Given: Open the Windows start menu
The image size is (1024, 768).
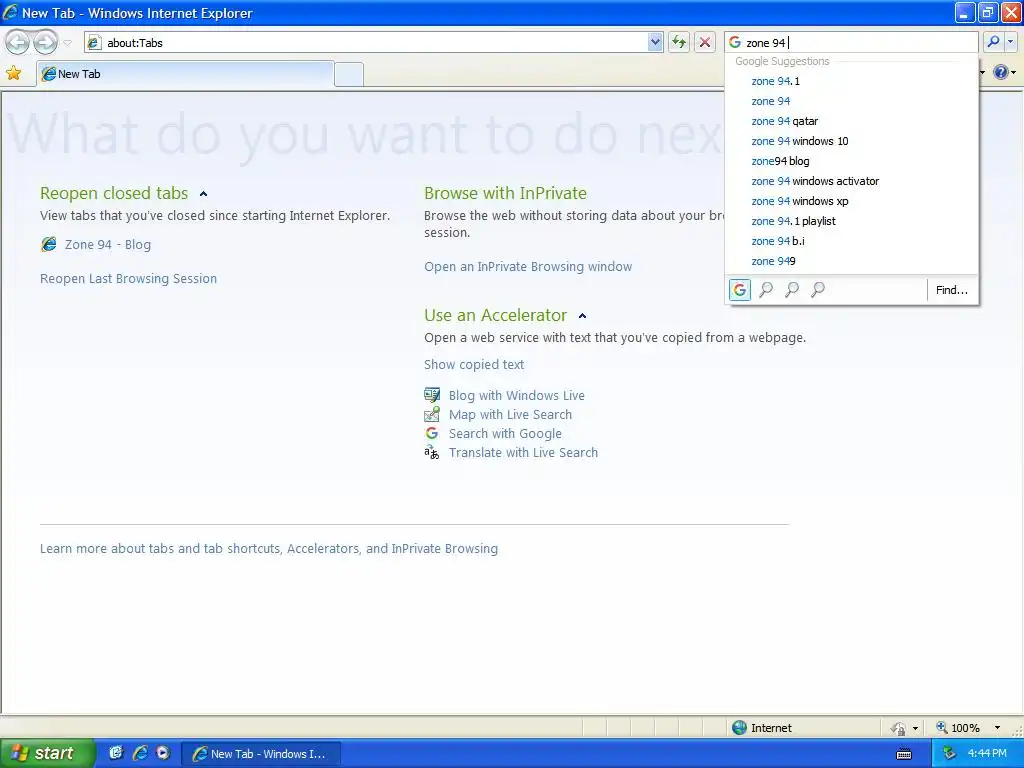Looking at the screenshot, I should [47, 753].
